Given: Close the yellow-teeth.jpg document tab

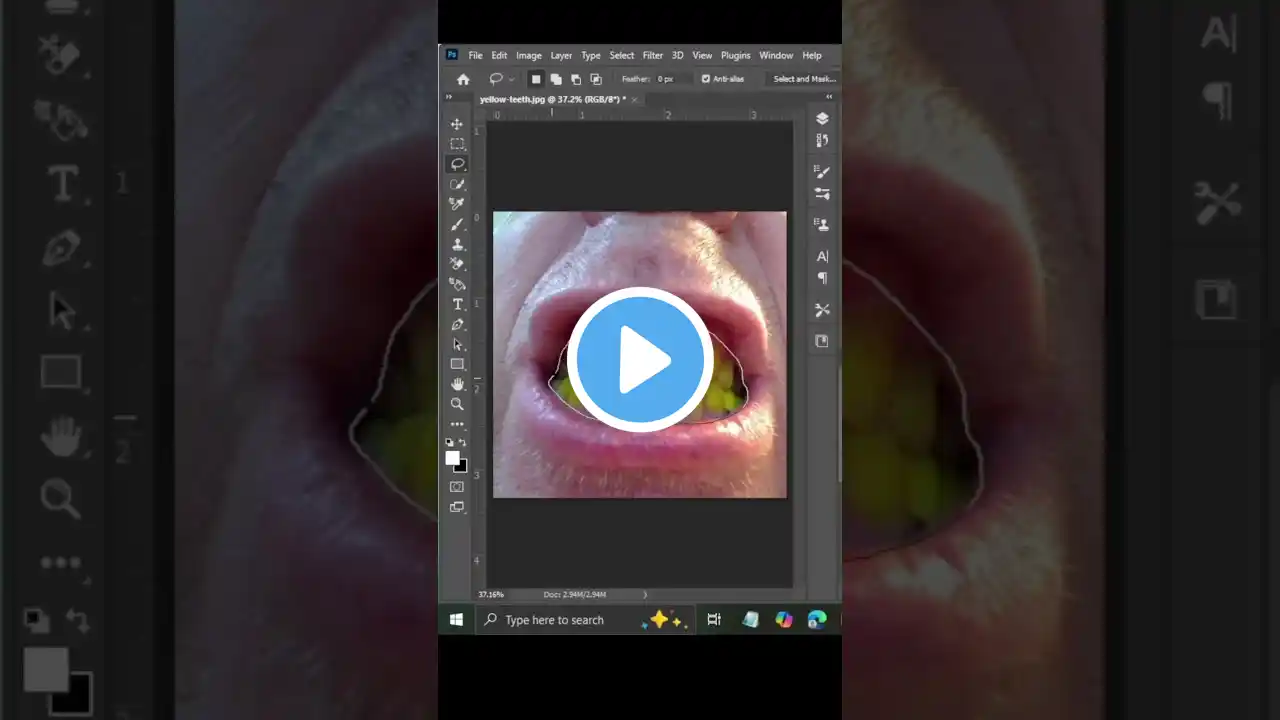Looking at the screenshot, I should pos(635,100).
